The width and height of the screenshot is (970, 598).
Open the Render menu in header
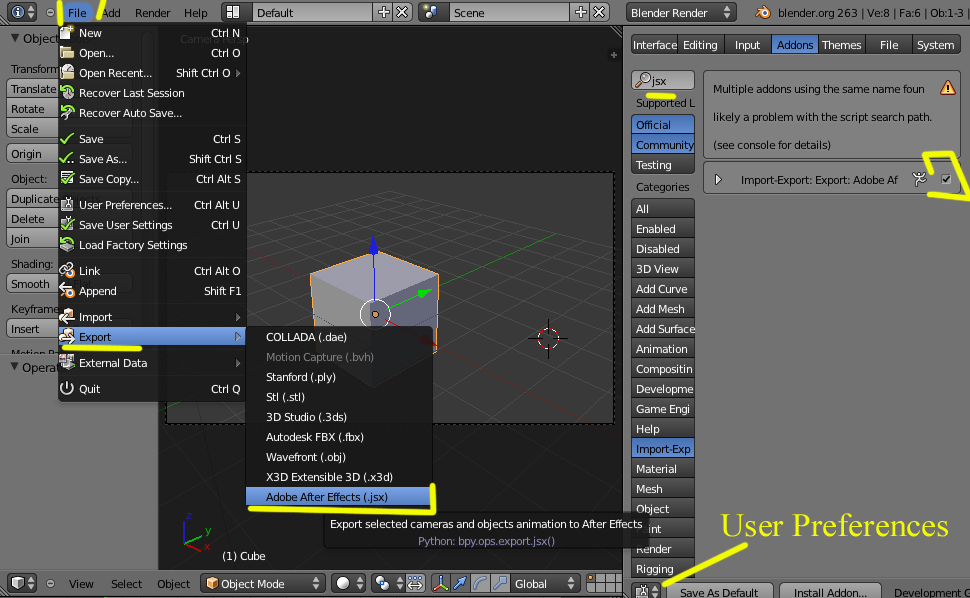152,12
